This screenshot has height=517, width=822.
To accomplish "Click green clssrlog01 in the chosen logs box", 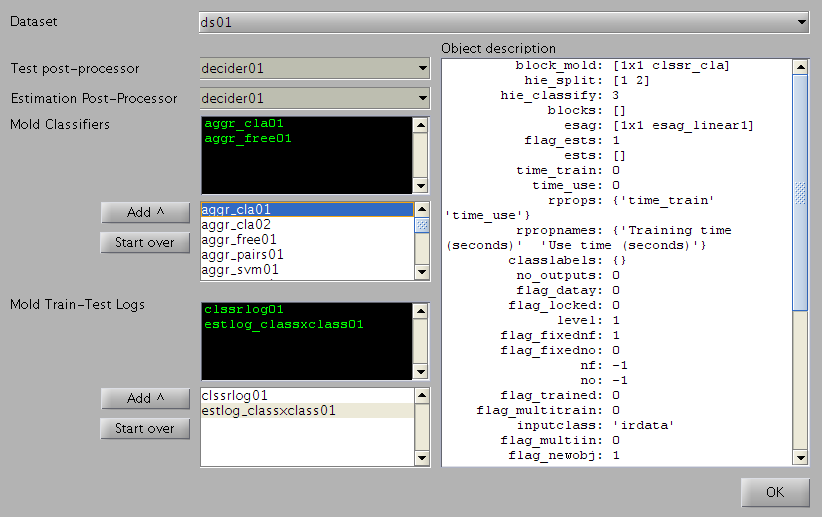I will (x=244, y=309).
